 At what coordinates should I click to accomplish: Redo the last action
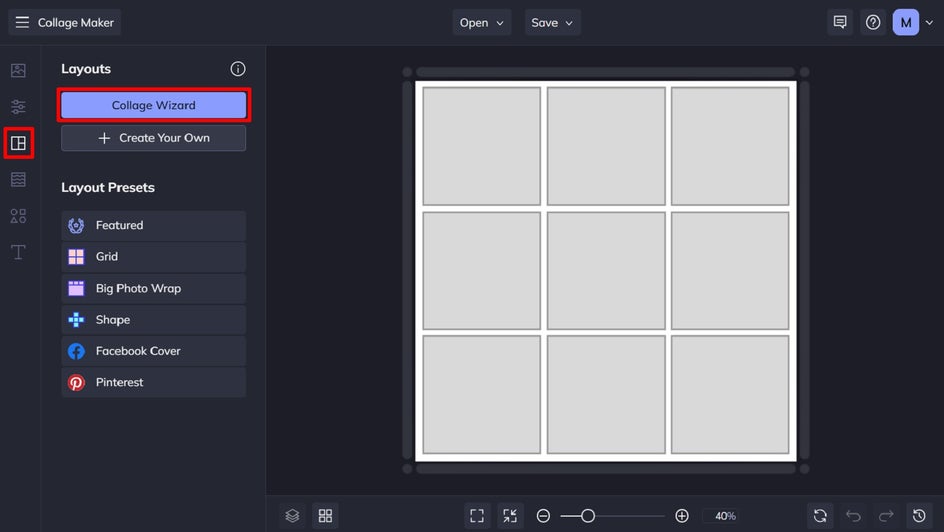pyautogui.click(x=886, y=516)
